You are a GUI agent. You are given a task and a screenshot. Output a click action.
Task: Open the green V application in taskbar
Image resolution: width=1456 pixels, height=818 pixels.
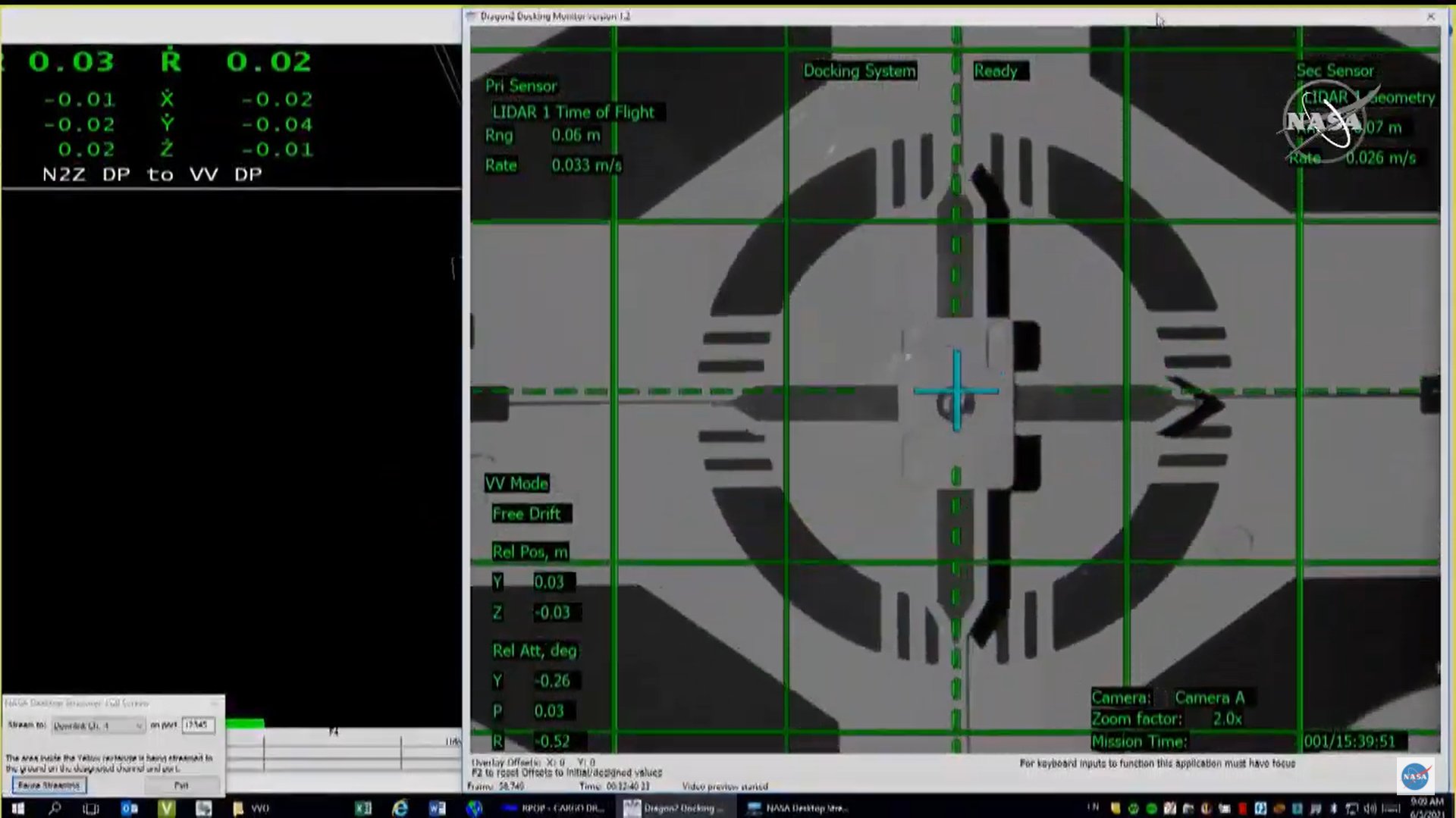tap(167, 808)
